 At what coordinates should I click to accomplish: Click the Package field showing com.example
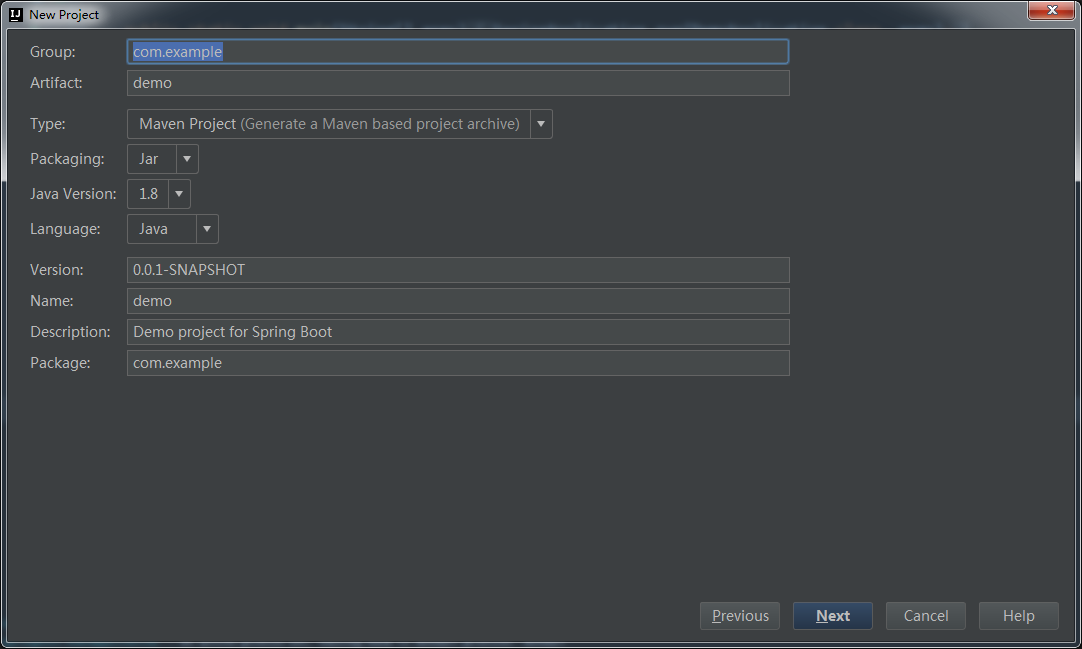pos(458,362)
